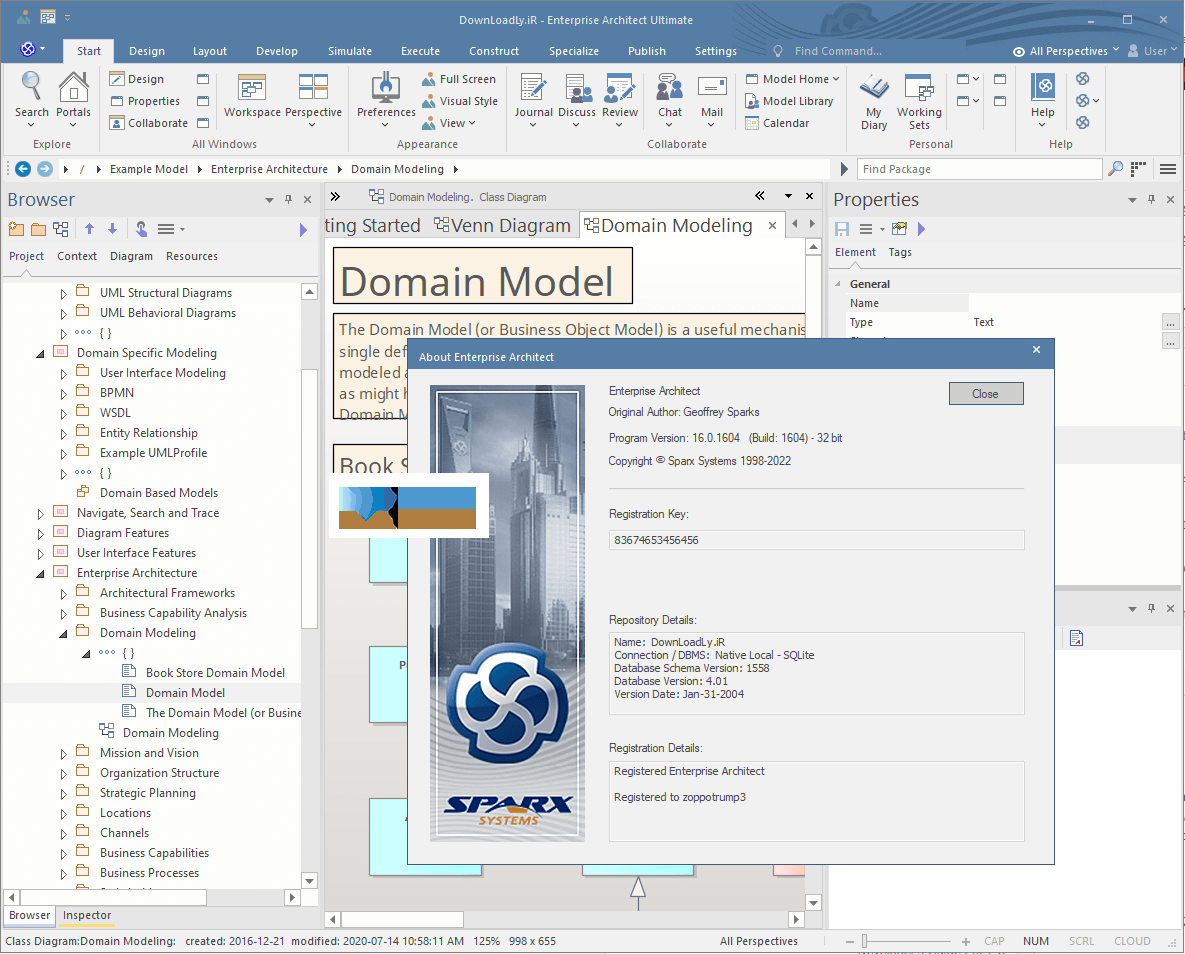This screenshot has height=954, width=1185.
Task: Collapse the General section in Properties
Action: point(837,284)
